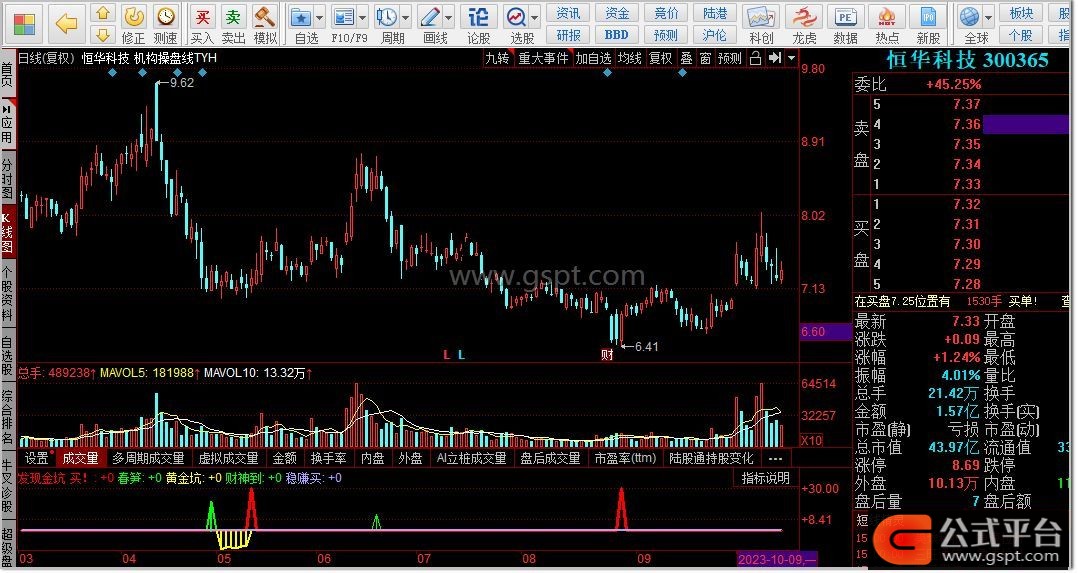Open the 选股 stock screener icon
This screenshot has width=1078, height=573.
tap(516, 24)
